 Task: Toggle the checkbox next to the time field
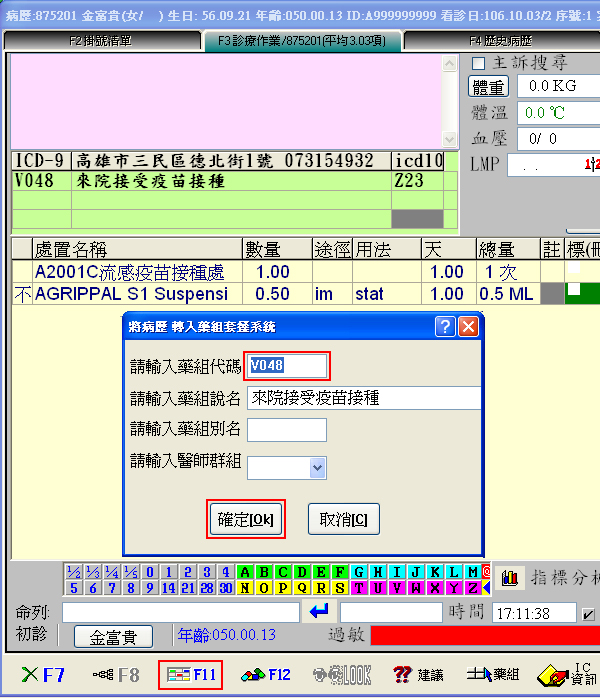tap(589, 613)
